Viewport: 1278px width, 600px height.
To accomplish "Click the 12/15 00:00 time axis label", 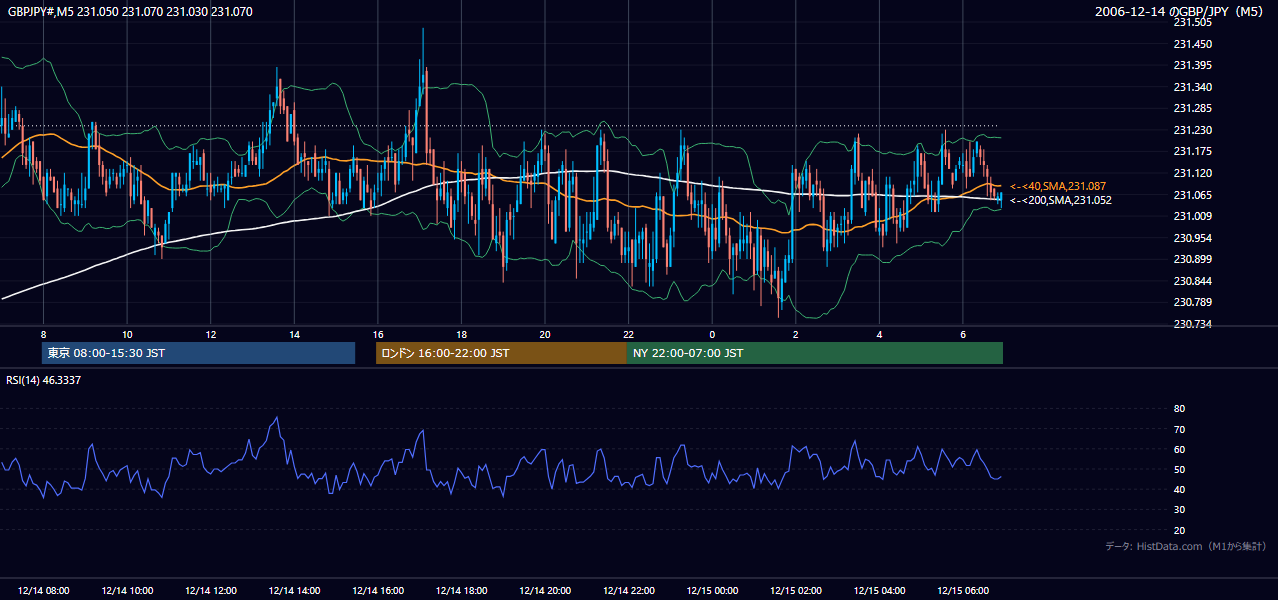I will tap(712, 591).
